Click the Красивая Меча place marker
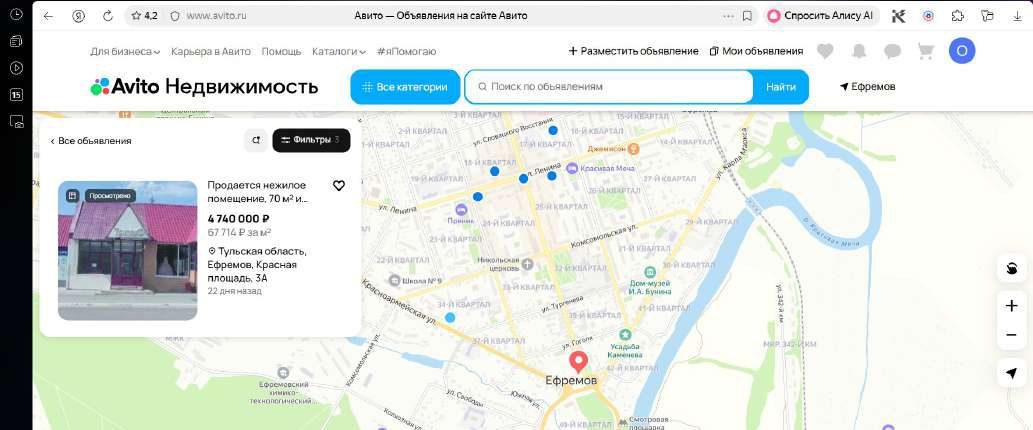The height and width of the screenshot is (430, 1033). point(572,168)
